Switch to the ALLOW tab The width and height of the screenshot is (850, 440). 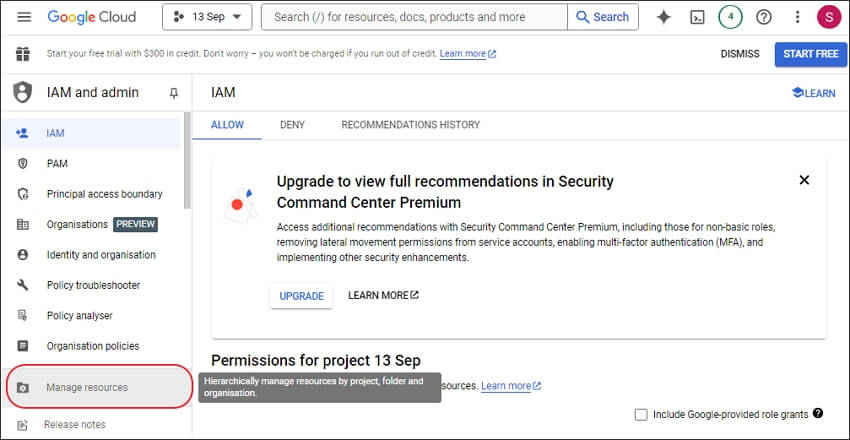(x=227, y=125)
